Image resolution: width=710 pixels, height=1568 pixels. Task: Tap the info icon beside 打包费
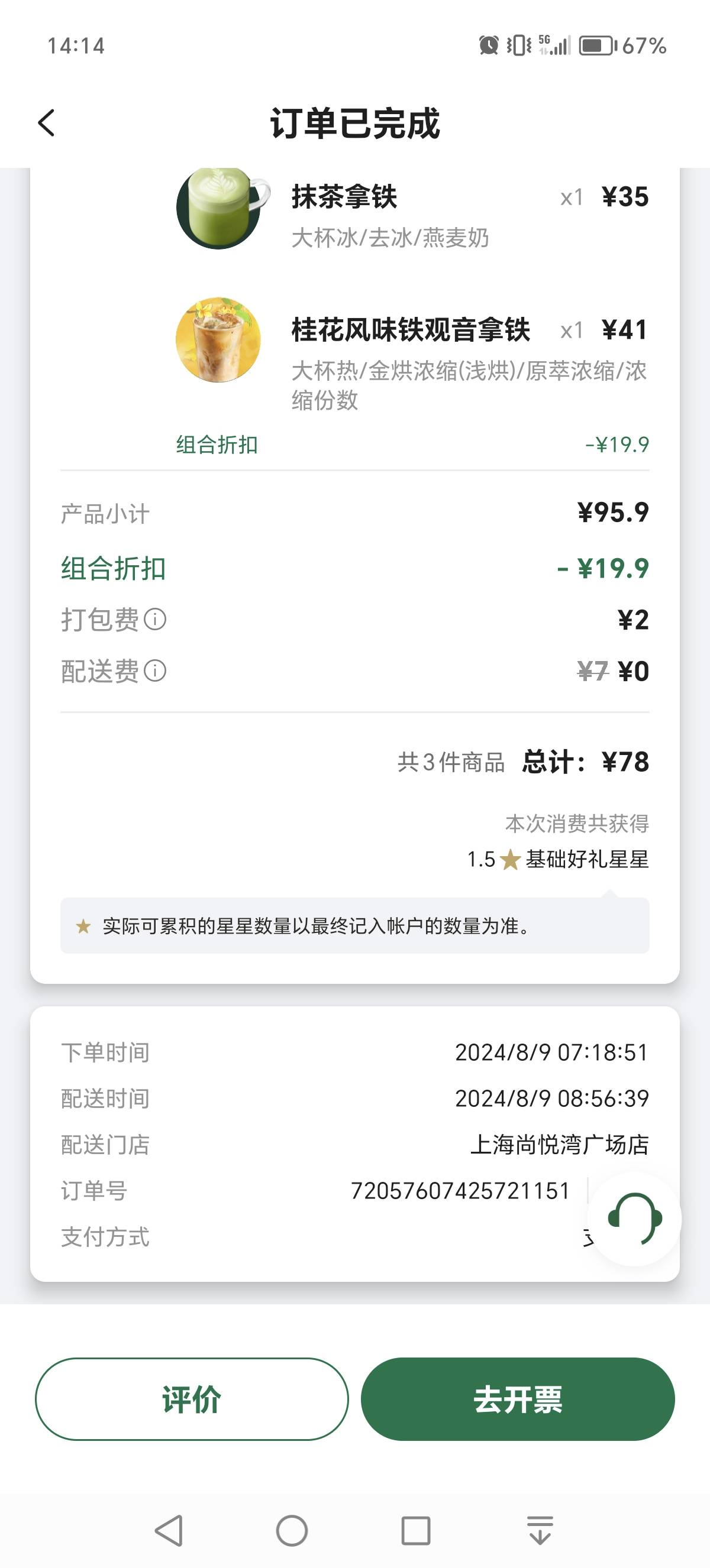pyautogui.click(x=154, y=620)
